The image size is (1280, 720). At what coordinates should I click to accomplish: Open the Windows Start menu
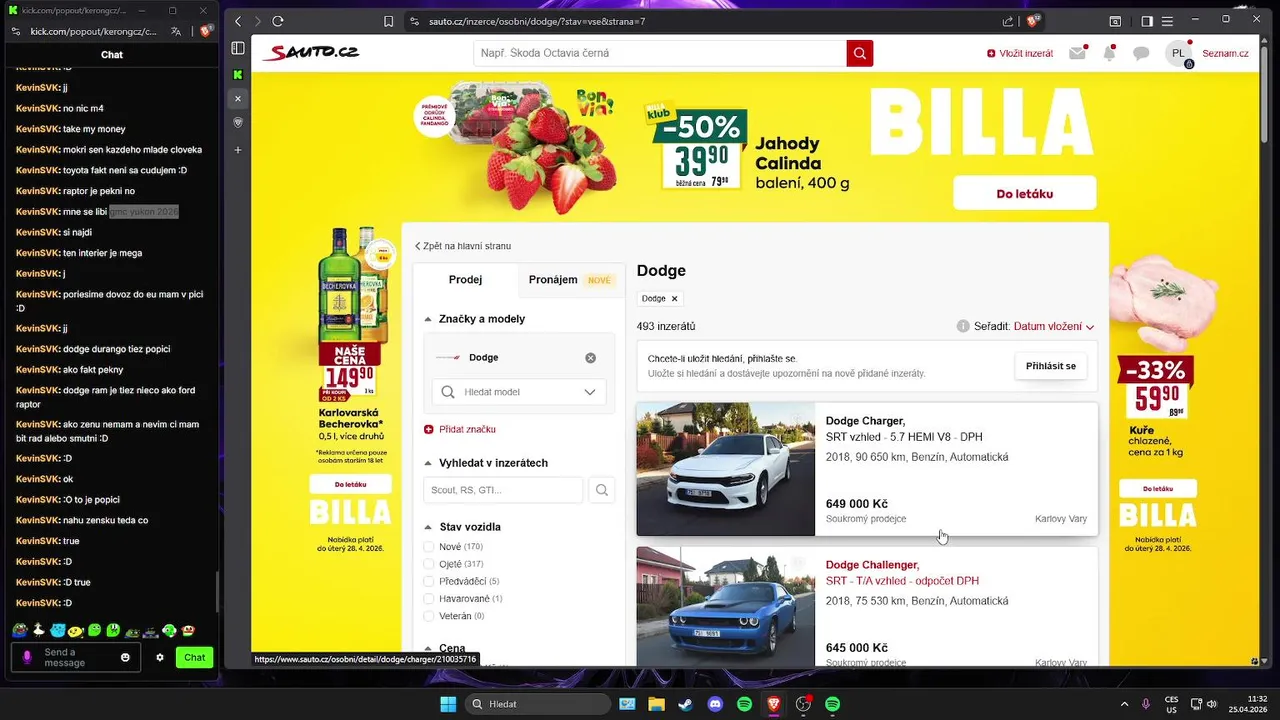(448, 704)
